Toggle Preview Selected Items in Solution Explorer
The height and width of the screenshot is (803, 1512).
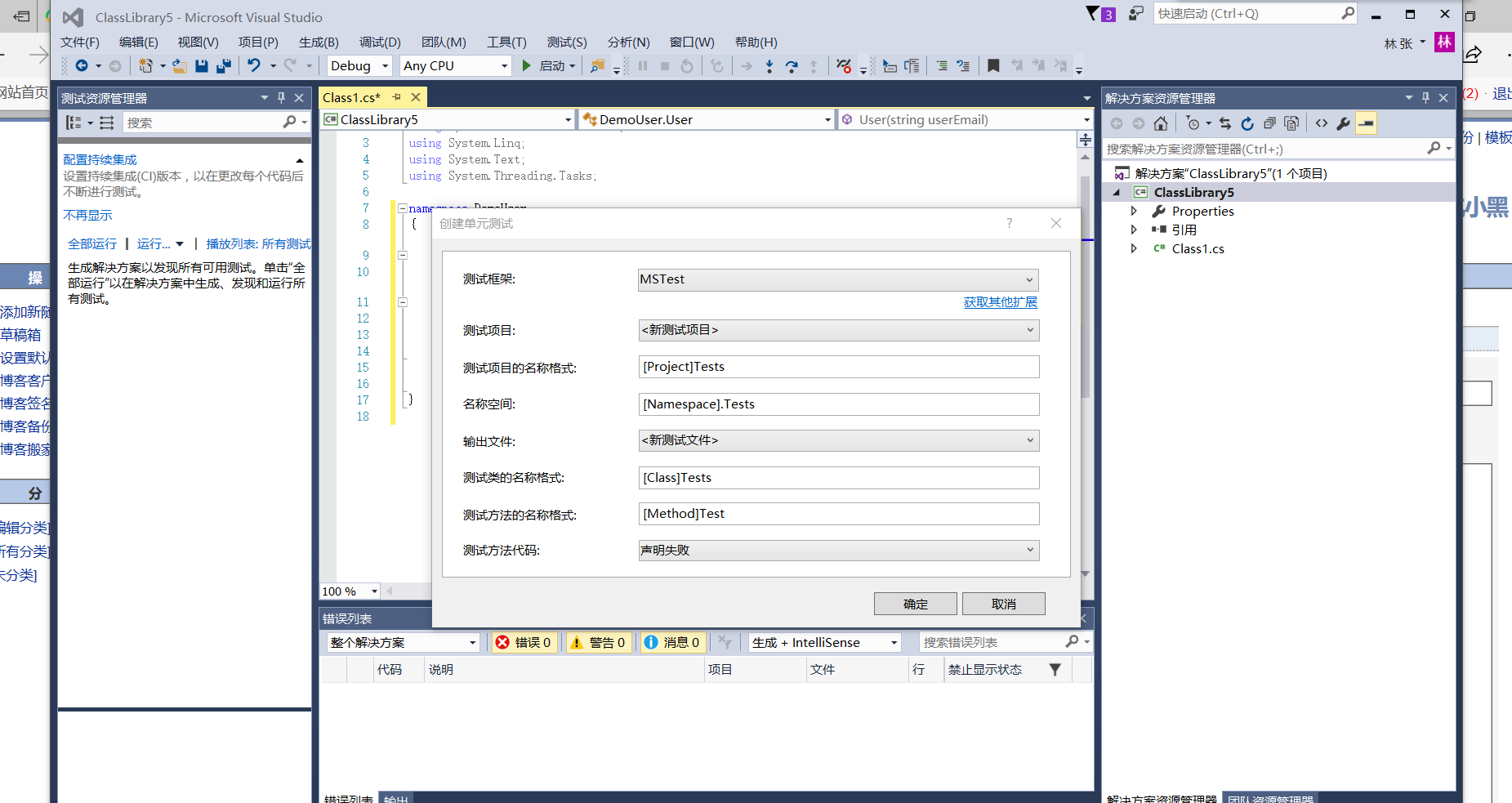[1367, 123]
